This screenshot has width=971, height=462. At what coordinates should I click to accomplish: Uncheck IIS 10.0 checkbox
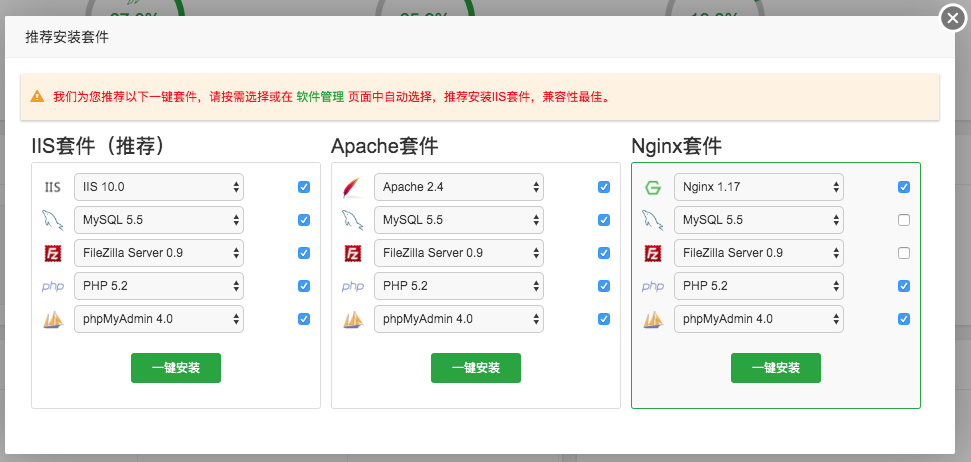click(304, 187)
